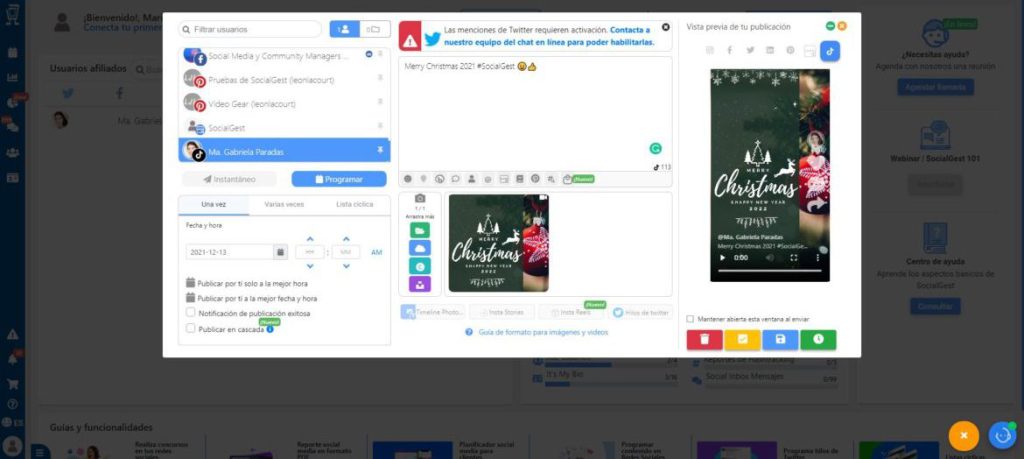Seek along the preview video progress bar
The height and width of the screenshot is (459, 1024).
[x=769, y=270]
